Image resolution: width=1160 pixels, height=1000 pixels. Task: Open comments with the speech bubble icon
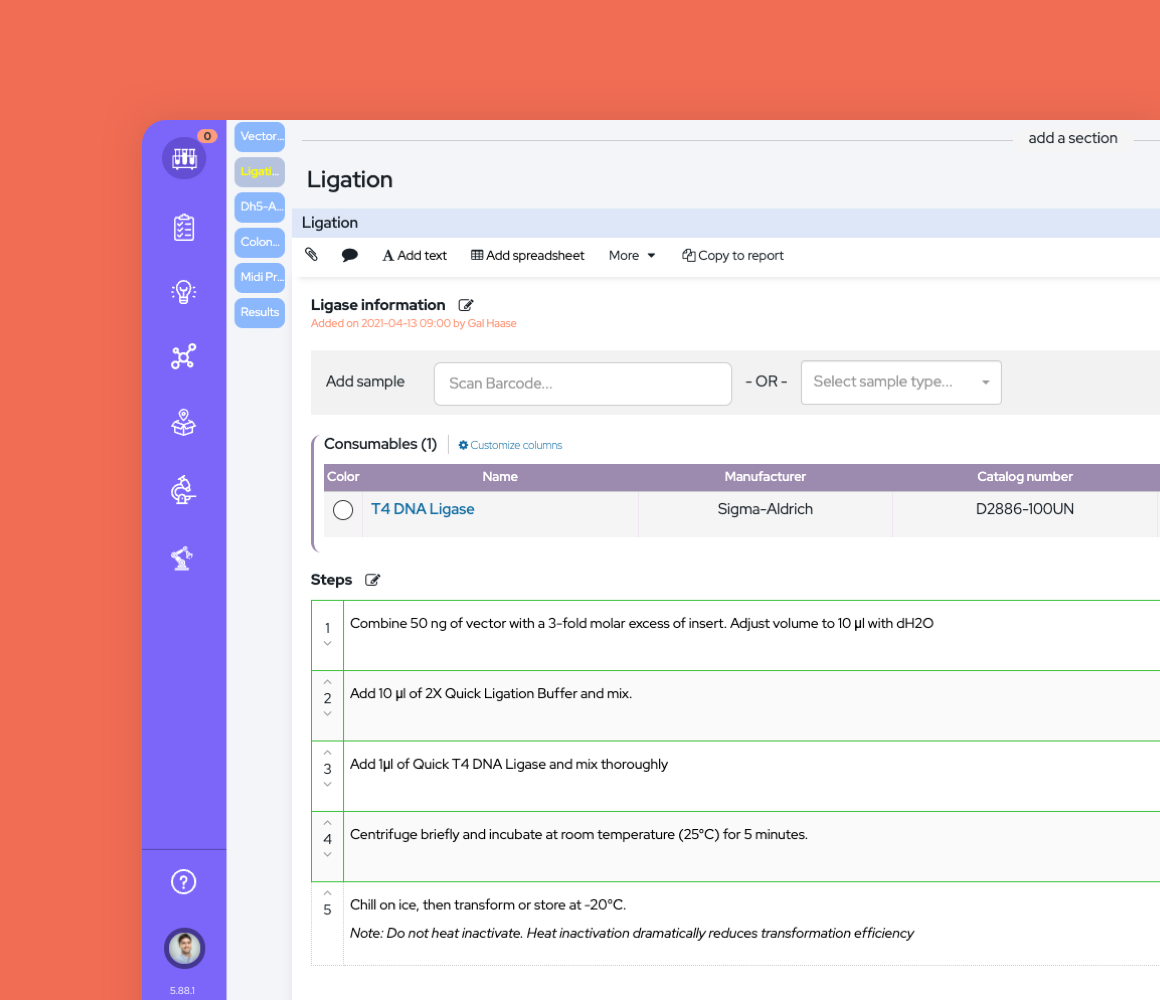[349, 255]
